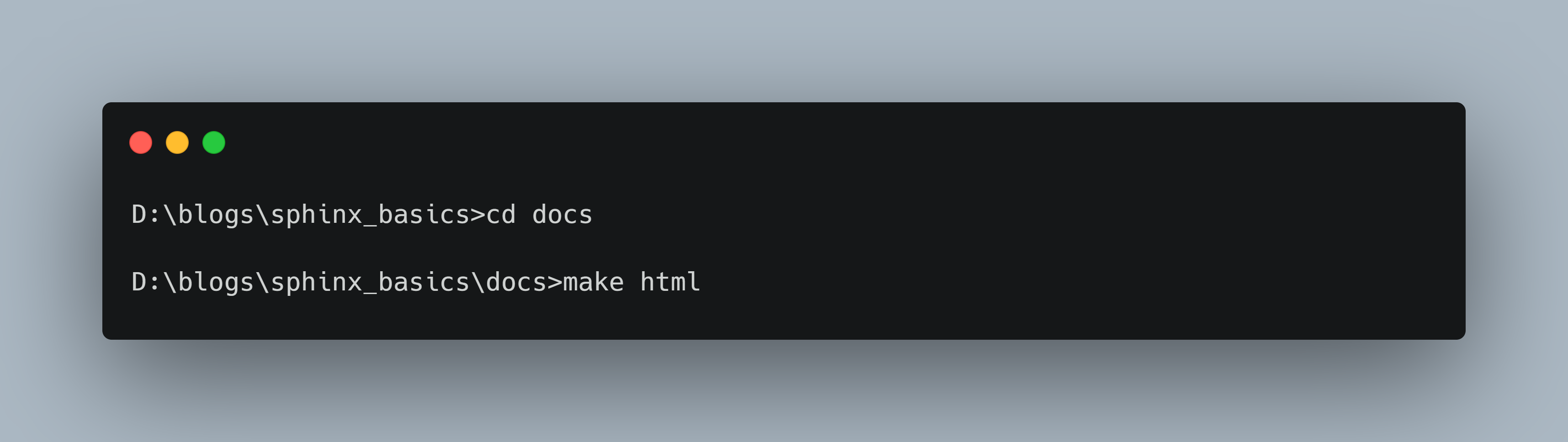
Task: Click empty terminal area right of 'make html'
Action: tap(1035, 283)
